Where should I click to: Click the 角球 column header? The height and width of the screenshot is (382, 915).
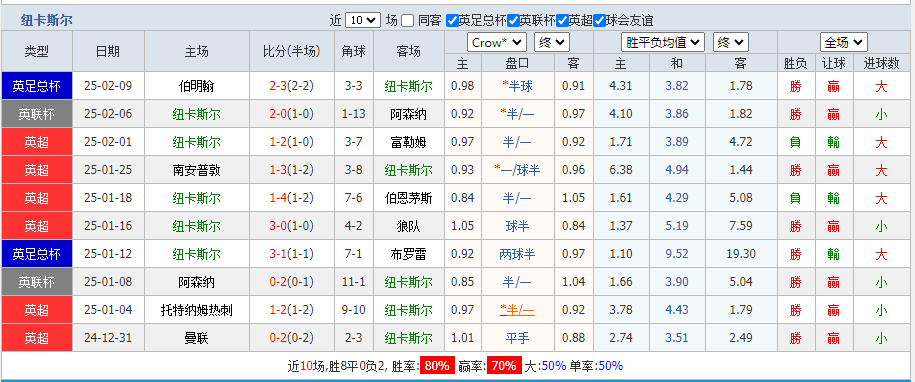(x=354, y=51)
